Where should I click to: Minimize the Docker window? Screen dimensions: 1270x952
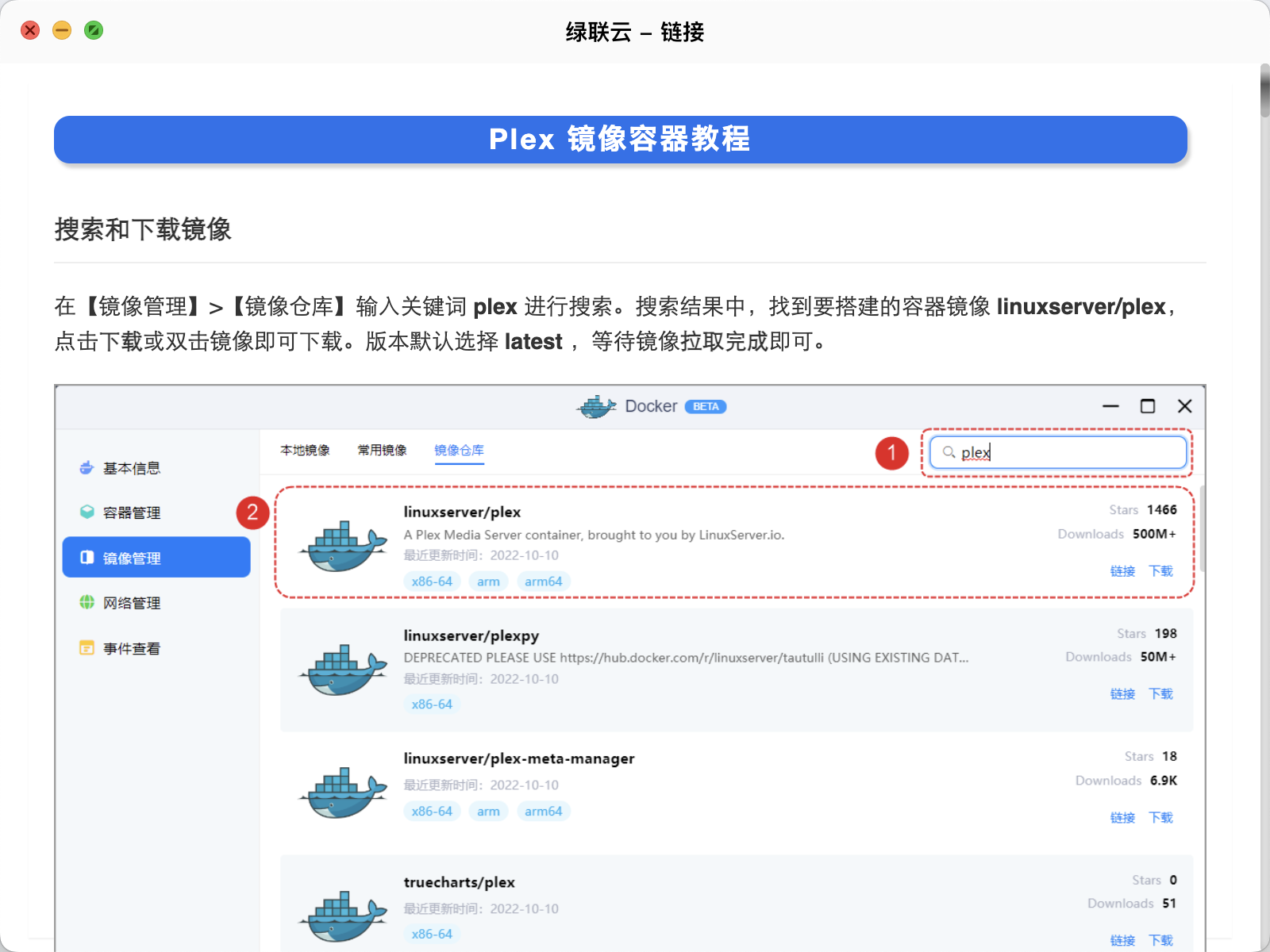pyautogui.click(x=1110, y=406)
